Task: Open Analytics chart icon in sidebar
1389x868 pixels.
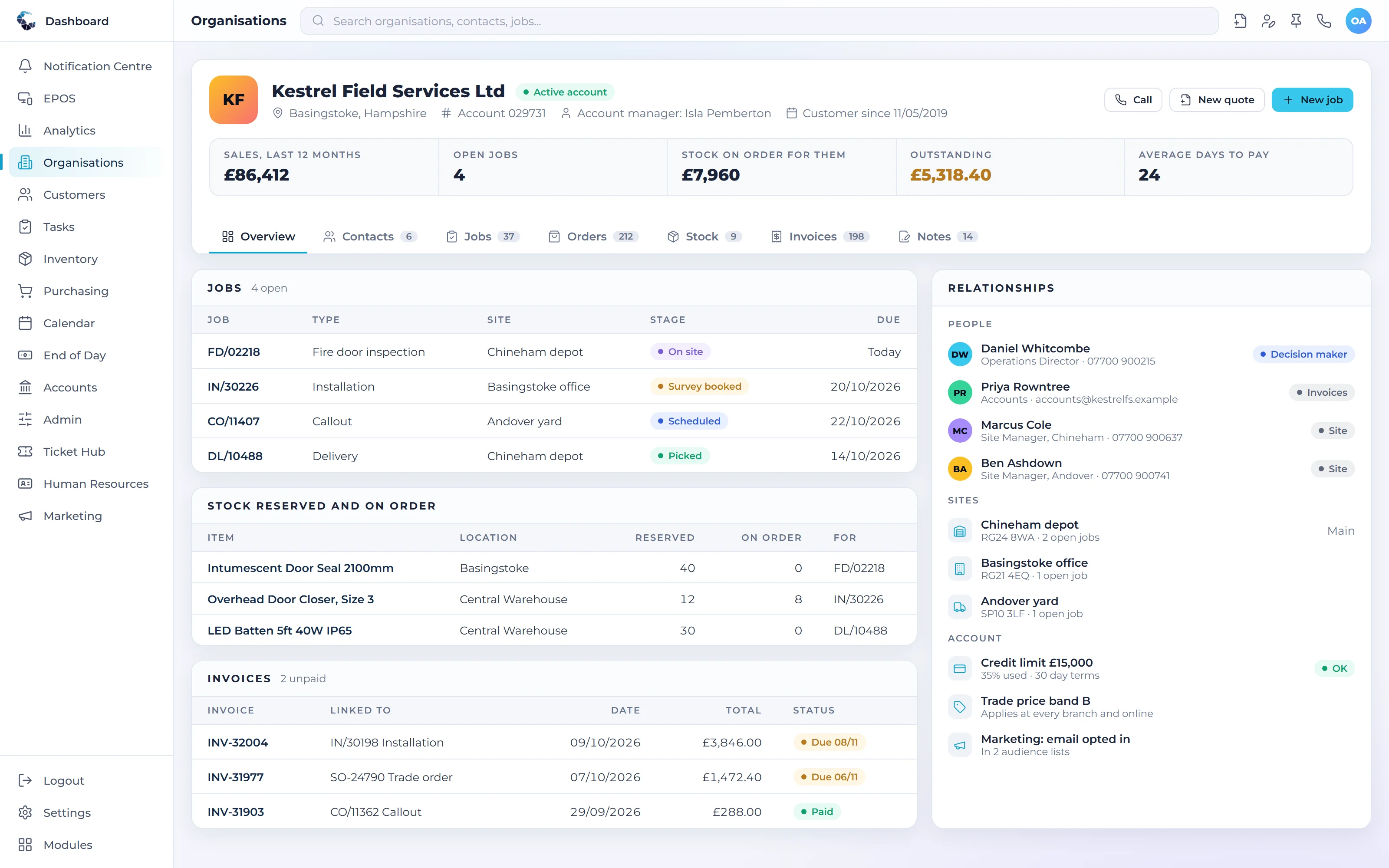Action: pos(25,130)
